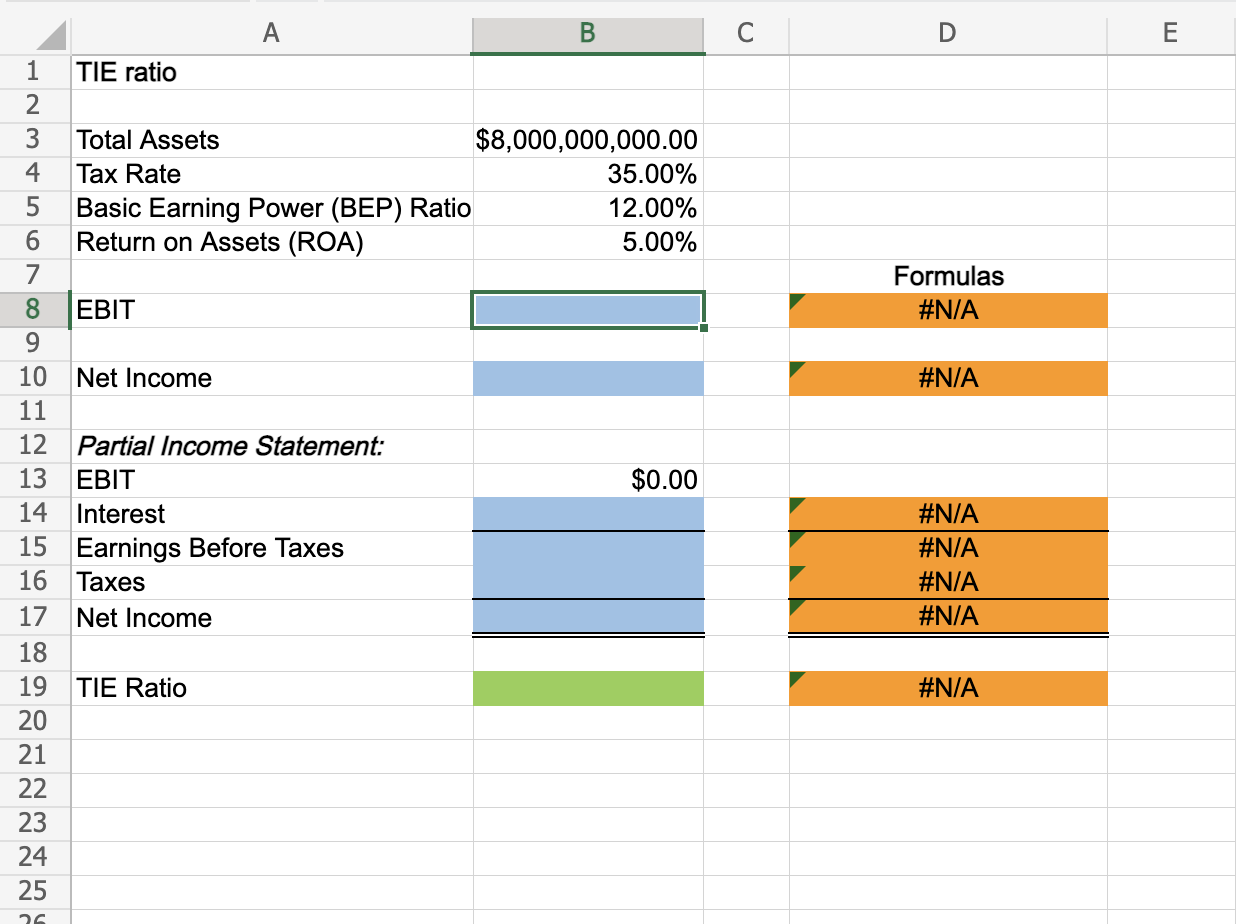Click the error indicator on TIE Ratio formula

point(797,678)
